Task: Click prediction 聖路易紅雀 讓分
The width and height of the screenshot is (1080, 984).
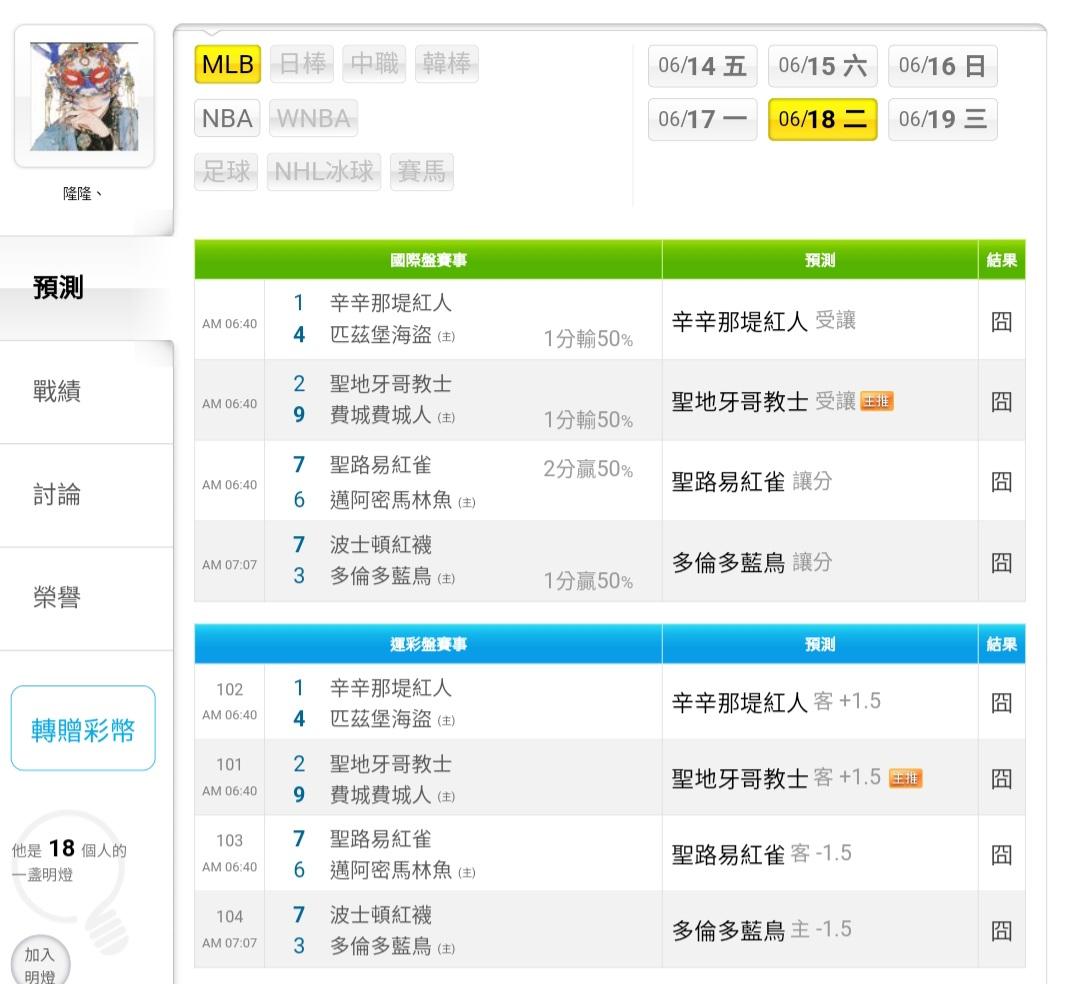Action: click(752, 481)
